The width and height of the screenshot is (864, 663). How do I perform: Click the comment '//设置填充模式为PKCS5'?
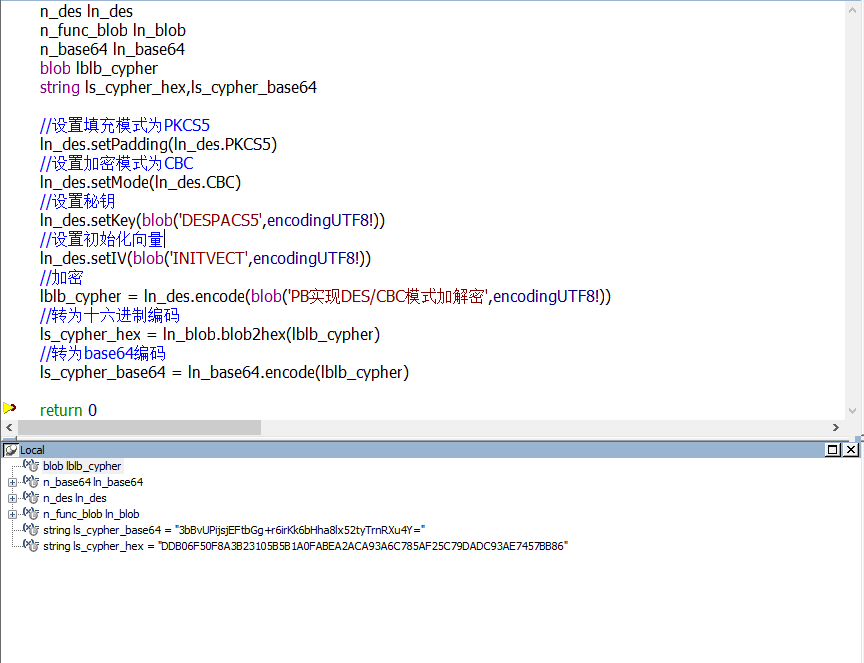coord(125,126)
